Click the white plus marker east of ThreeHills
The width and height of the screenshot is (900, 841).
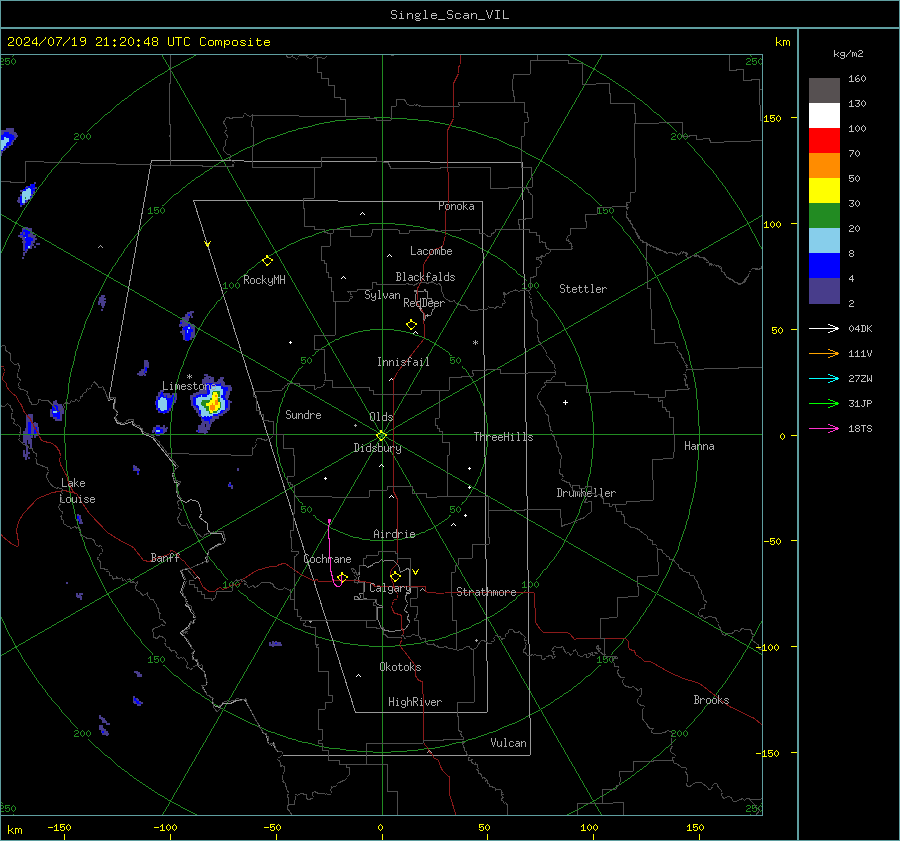tap(565, 402)
